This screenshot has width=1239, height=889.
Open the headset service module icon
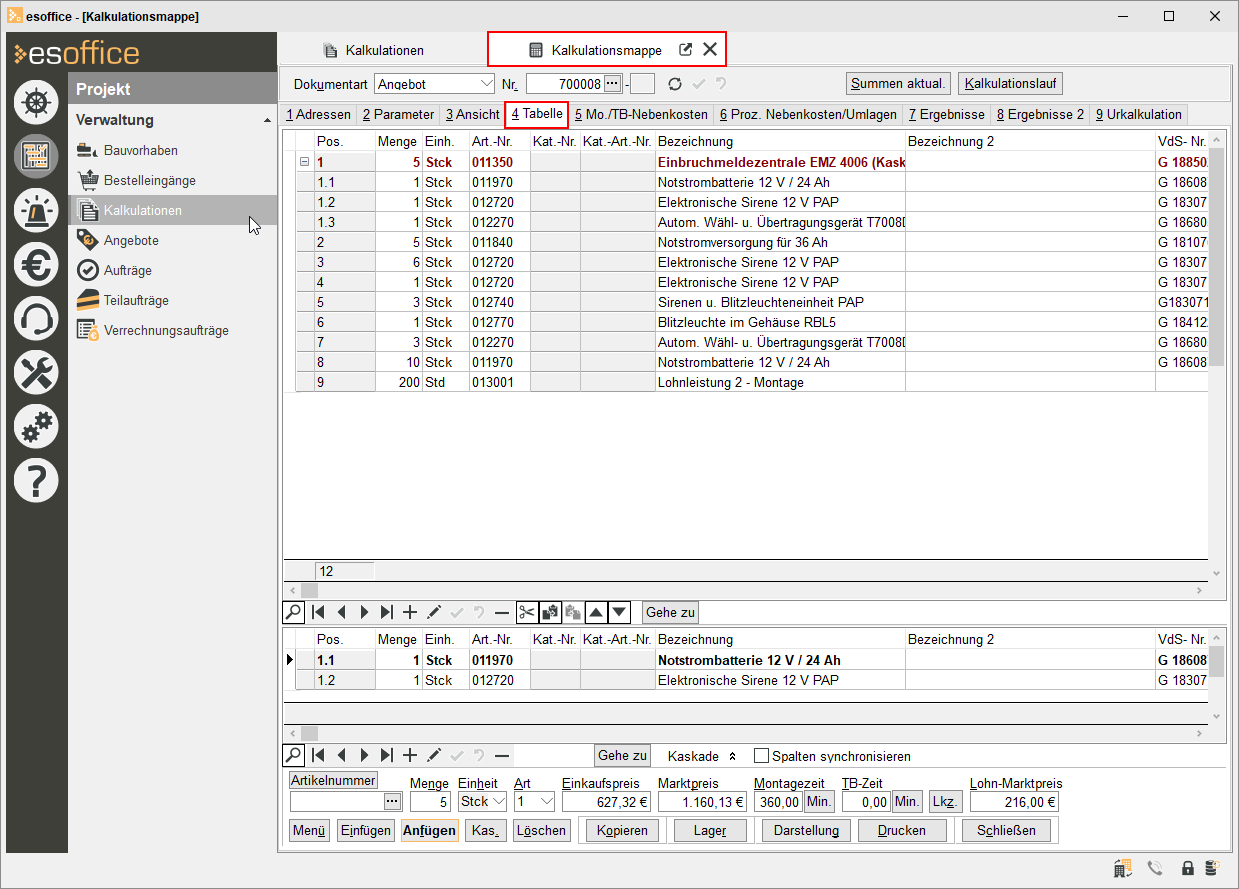(36, 320)
